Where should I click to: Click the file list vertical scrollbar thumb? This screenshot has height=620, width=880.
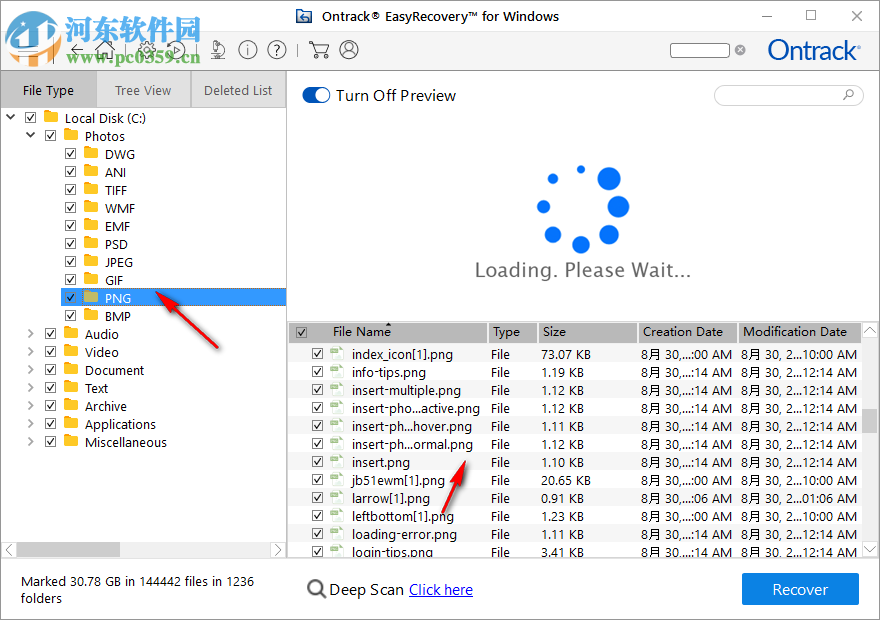[869, 420]
